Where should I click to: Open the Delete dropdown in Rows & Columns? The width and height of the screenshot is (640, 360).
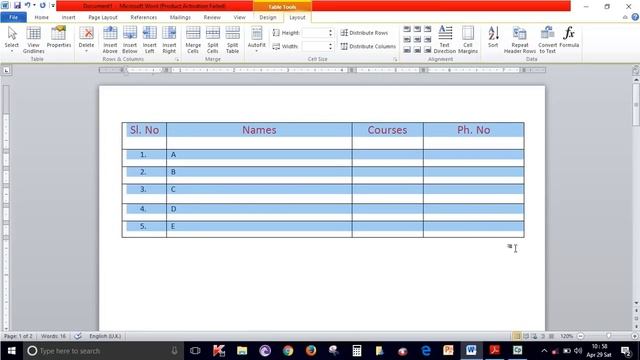pos(86,39)
